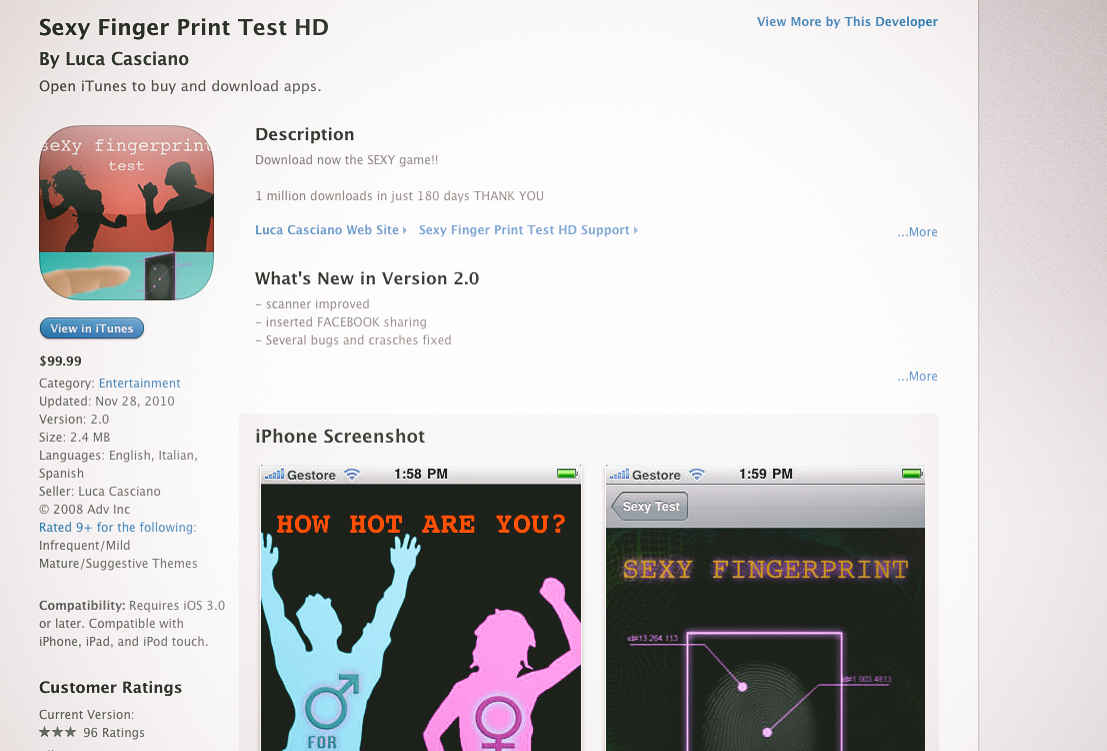Click the 'Compatibility:' label

pos(82,606)
